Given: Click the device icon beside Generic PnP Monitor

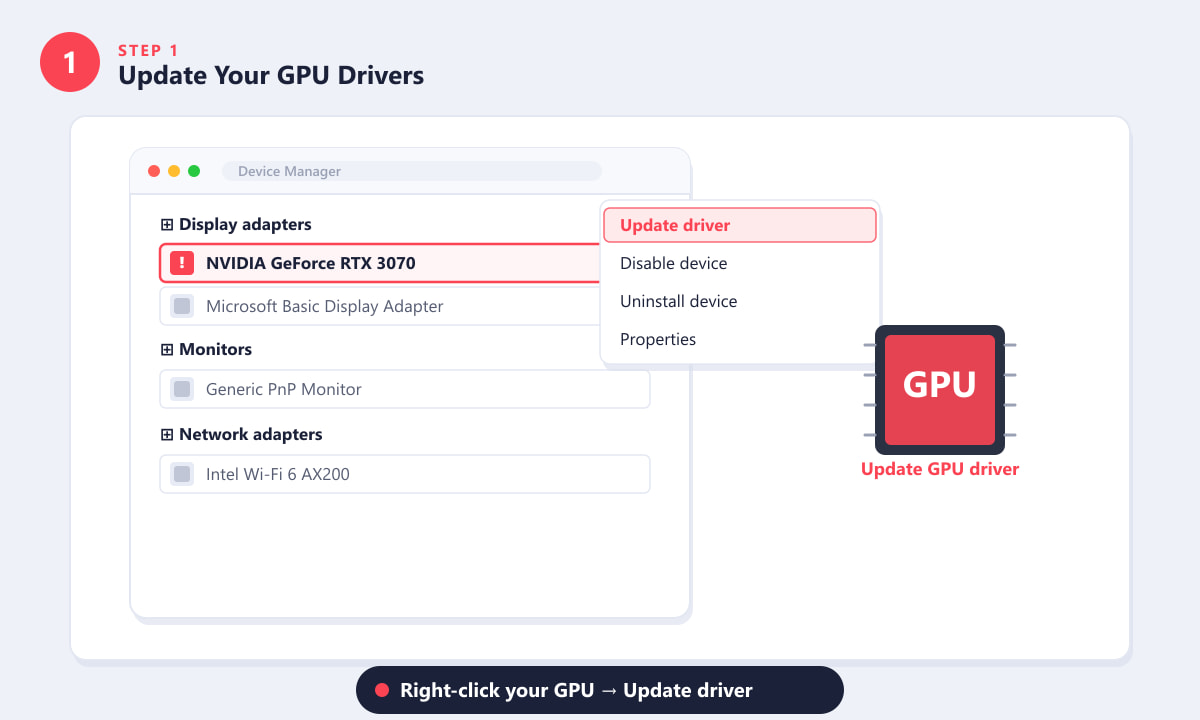Looking at the screenshot, I should (x=182, y=389).
